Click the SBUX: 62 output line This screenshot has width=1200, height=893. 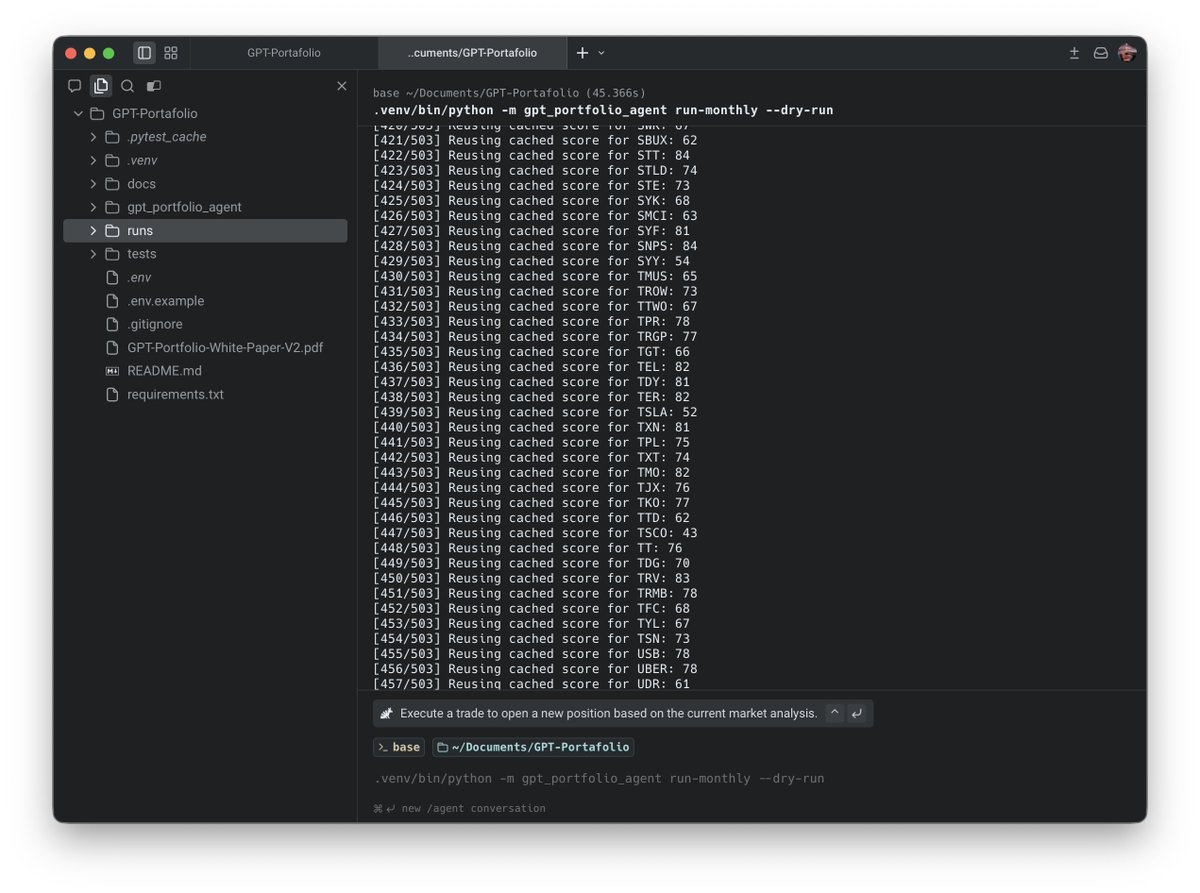[535, 140]
